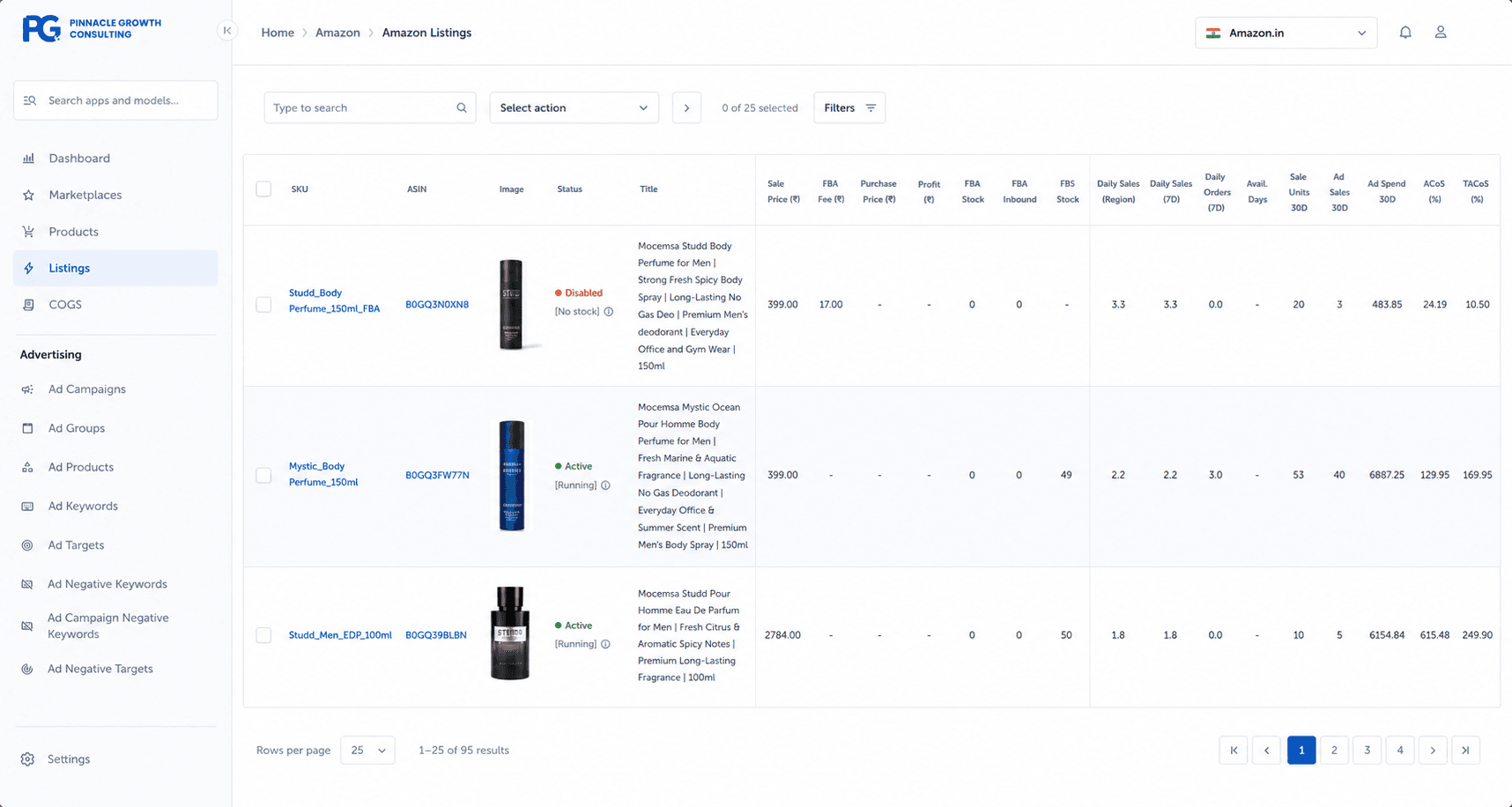Click the Ad Negative Targets icon

click(x=27, y=670)
